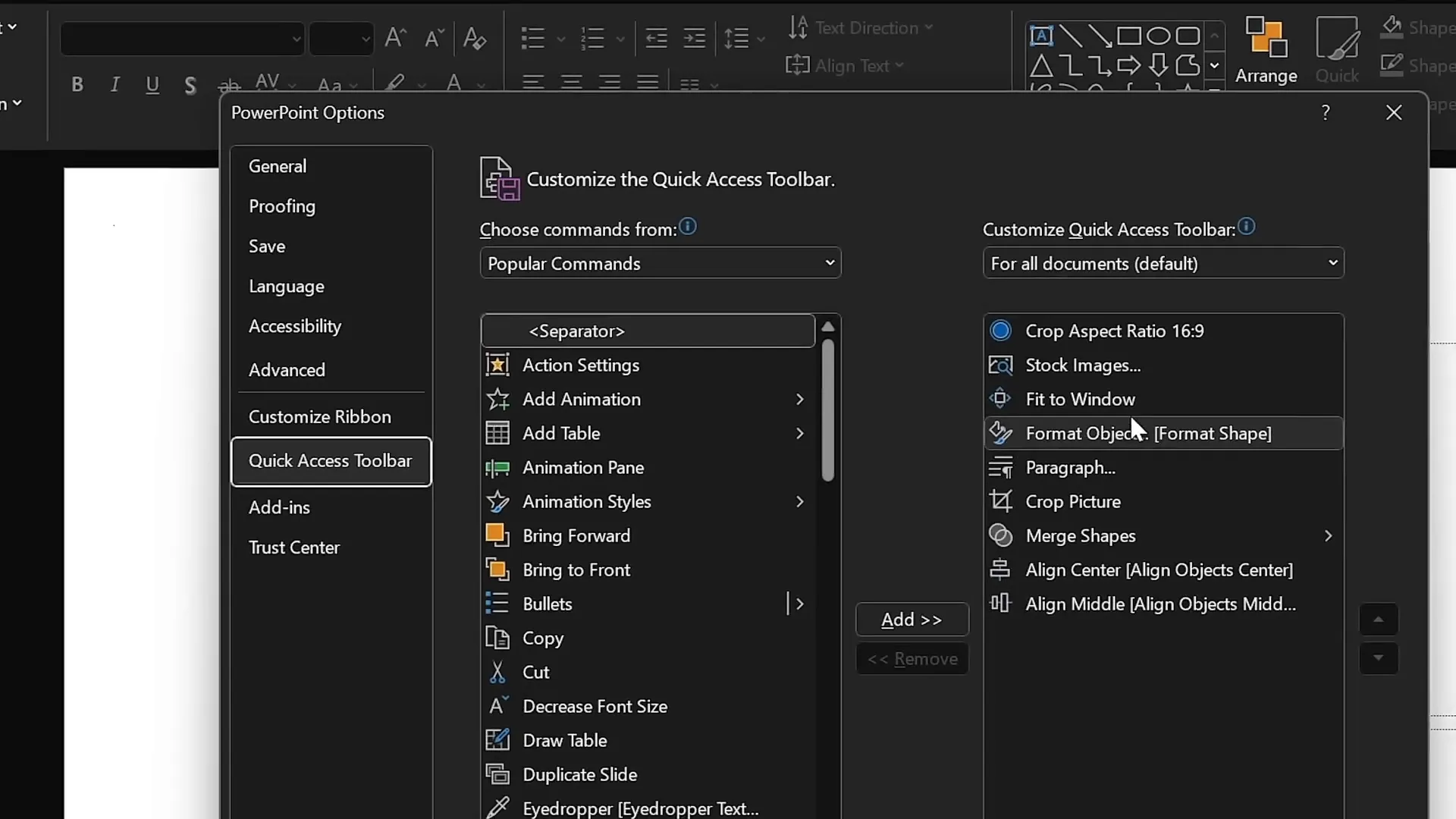Select Align Middle toolbar item
Viewport: 1456px width, 819px height.
(1163, 604)
